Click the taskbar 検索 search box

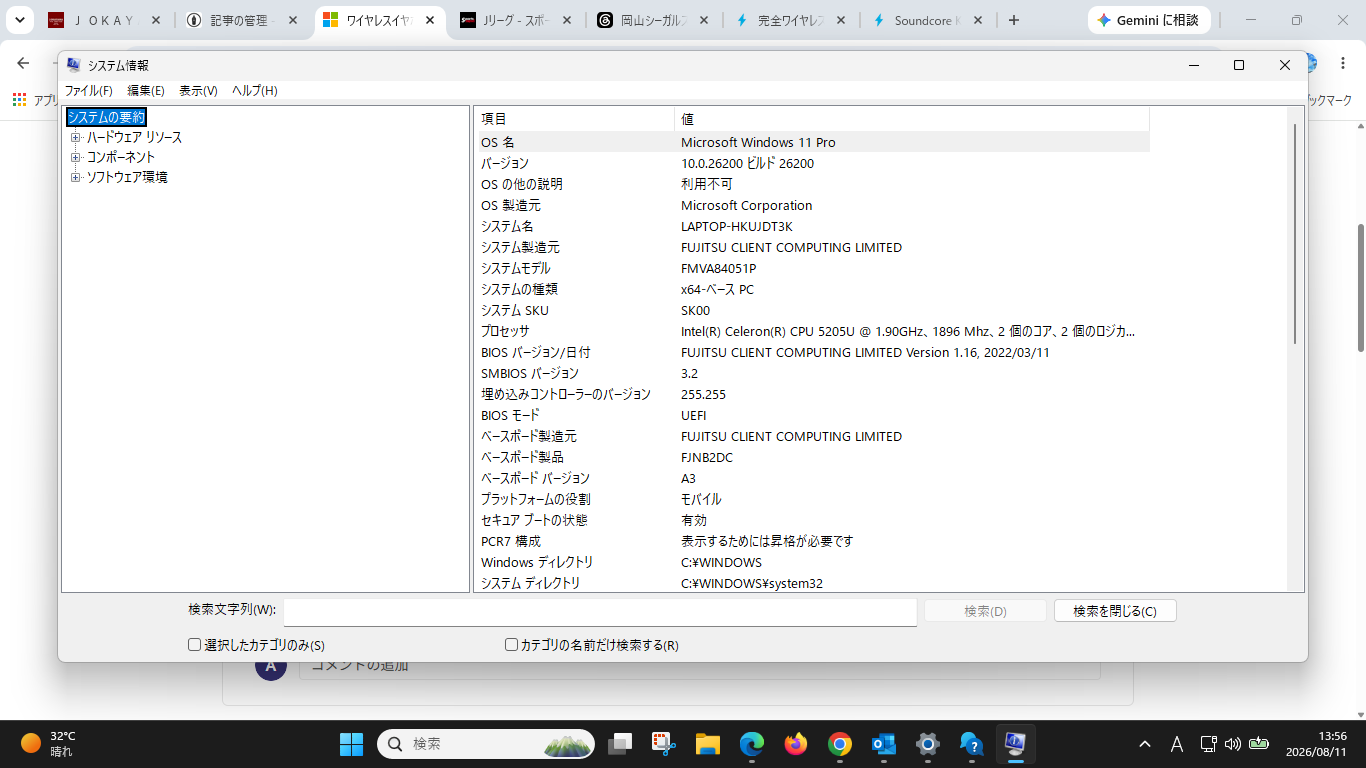[x=486, y=744]
